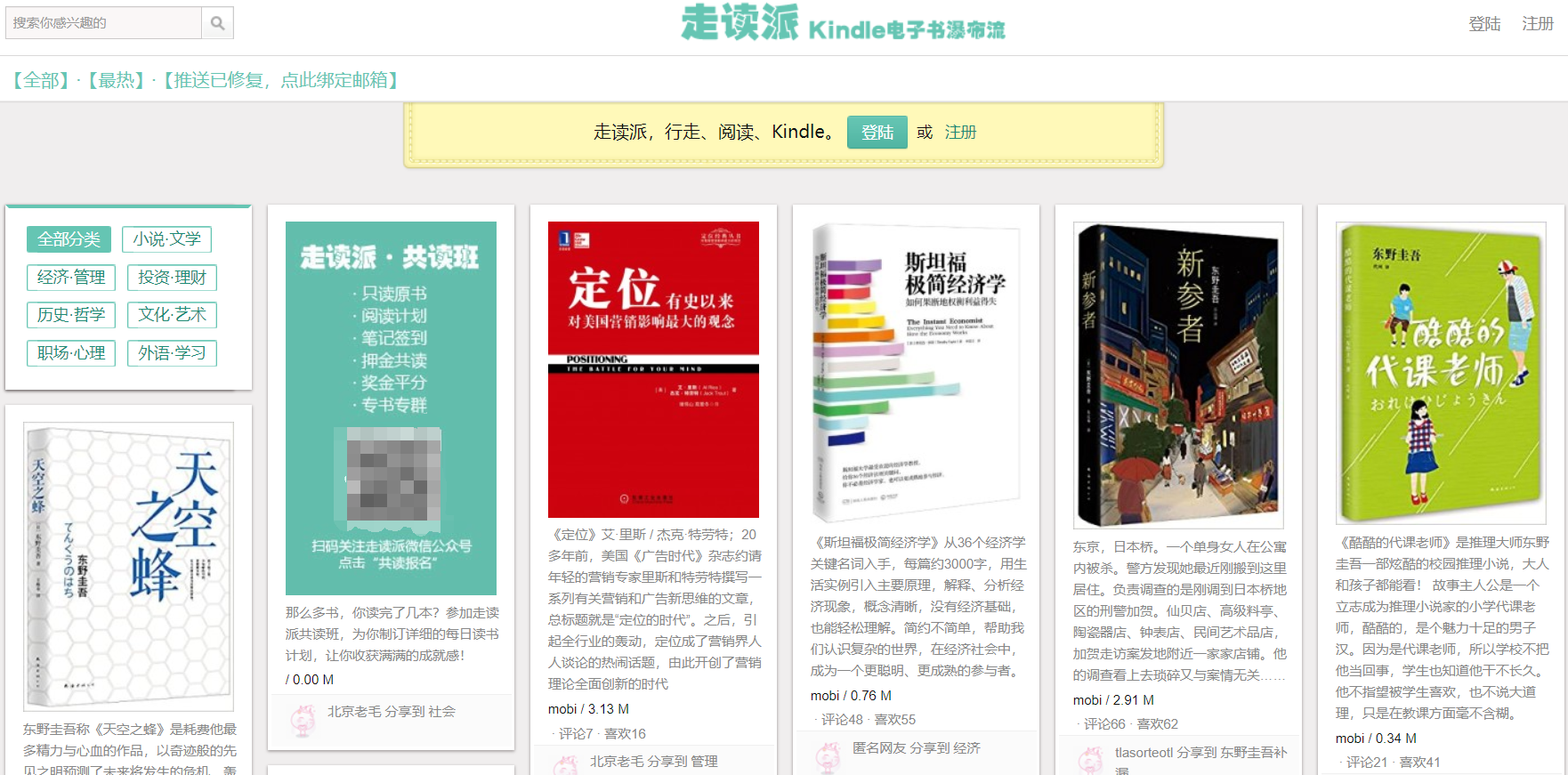Open 匿名网友 分享到 经济 share line
The height and width of the screenshot is (775, 1568).
(917, 747)
